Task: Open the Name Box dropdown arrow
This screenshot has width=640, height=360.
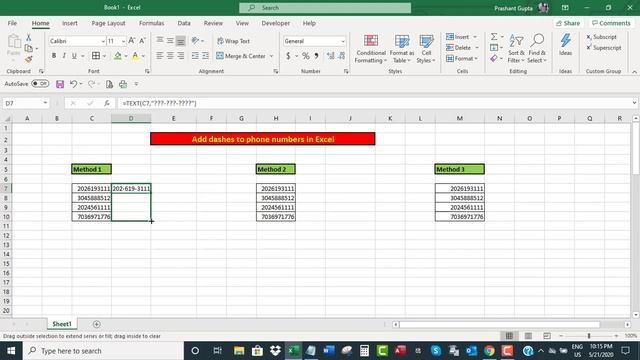Action: coord(45,103)
